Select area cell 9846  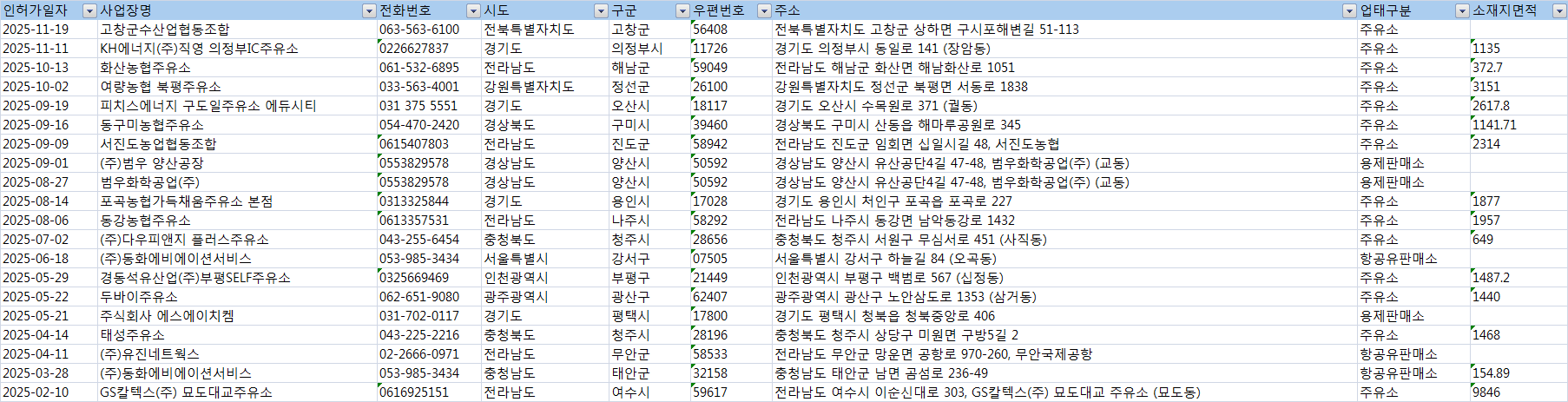(x=1519, y=392)
